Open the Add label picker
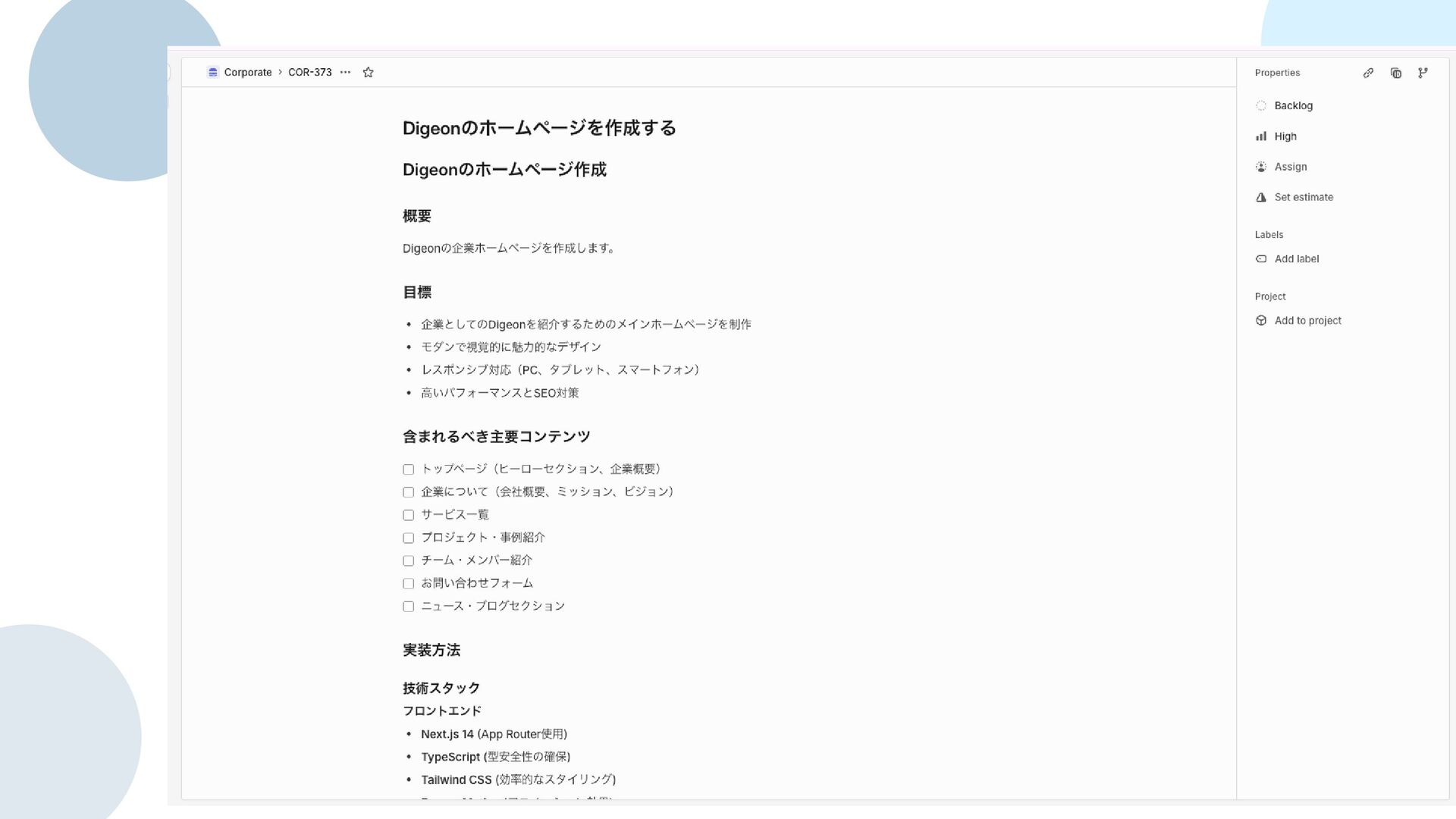Screen dimensions: 1456x819 (1288, 259)
